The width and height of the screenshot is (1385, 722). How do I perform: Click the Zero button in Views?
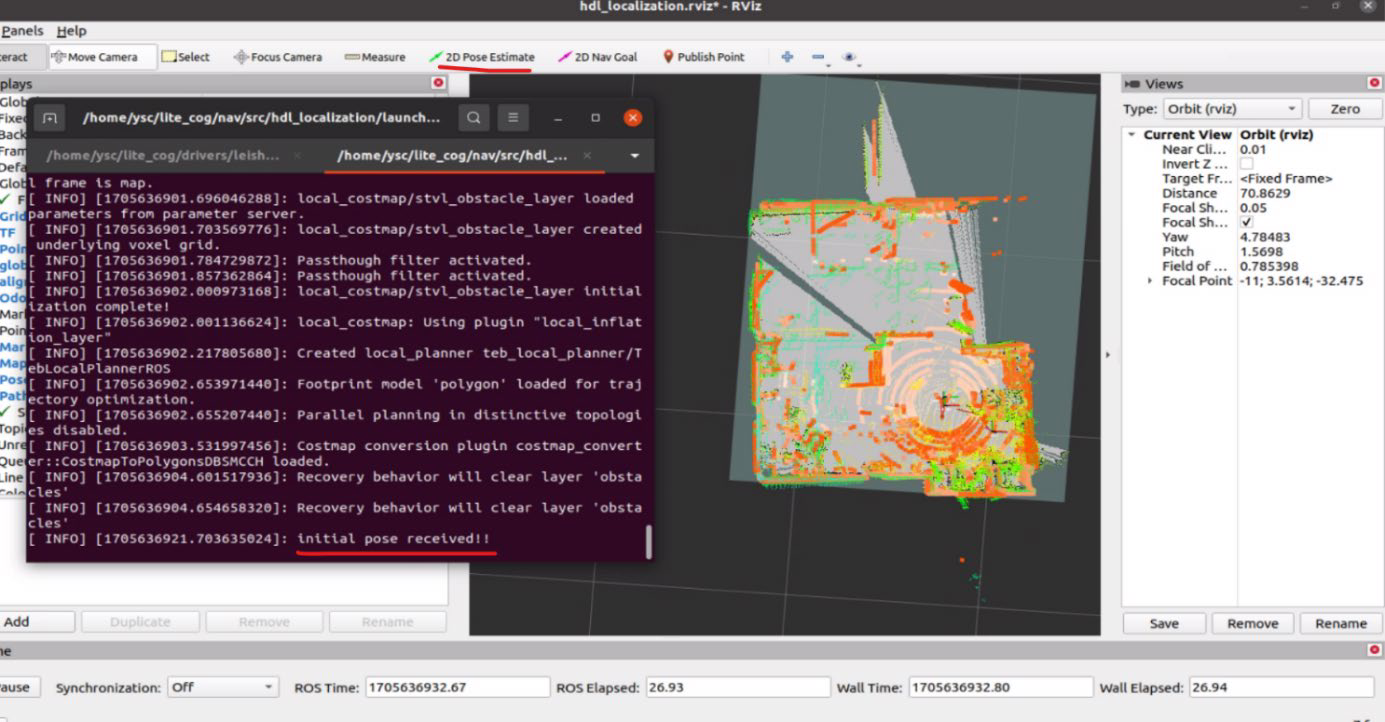pos(1345,109)
